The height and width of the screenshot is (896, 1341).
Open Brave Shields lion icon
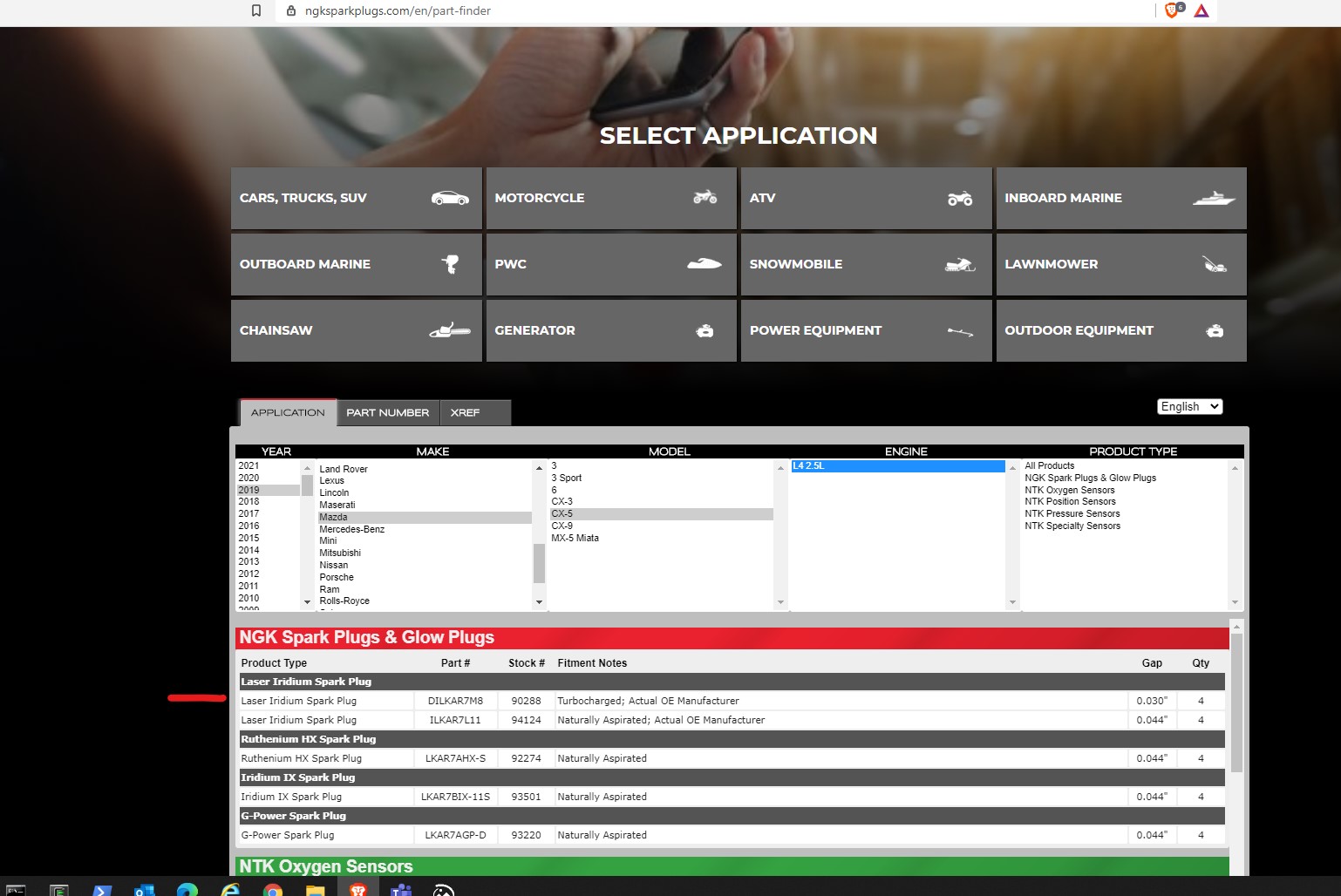[1173, 10]
